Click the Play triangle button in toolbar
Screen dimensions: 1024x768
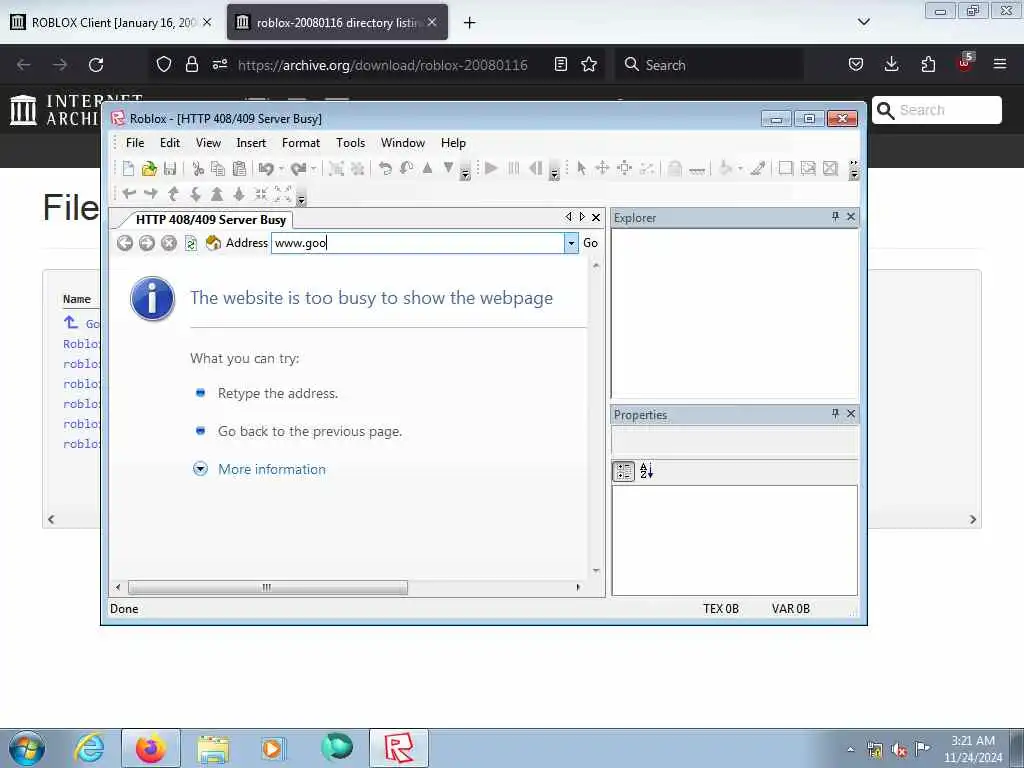click(492, 168)
